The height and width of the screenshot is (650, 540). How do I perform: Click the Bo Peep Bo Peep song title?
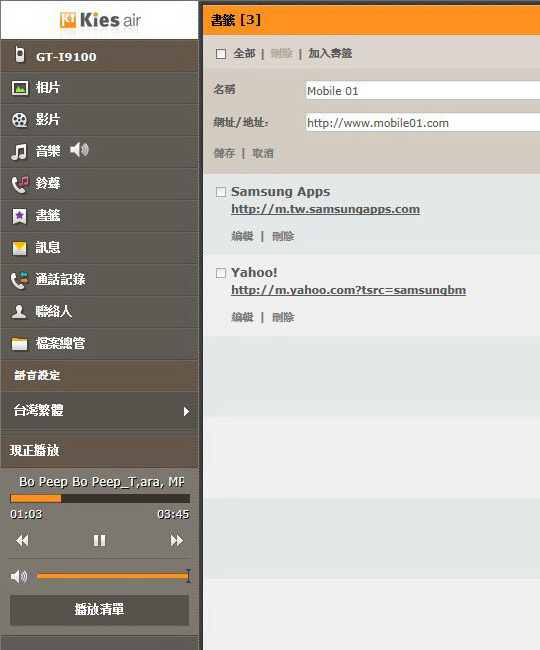tap(102, 482)
